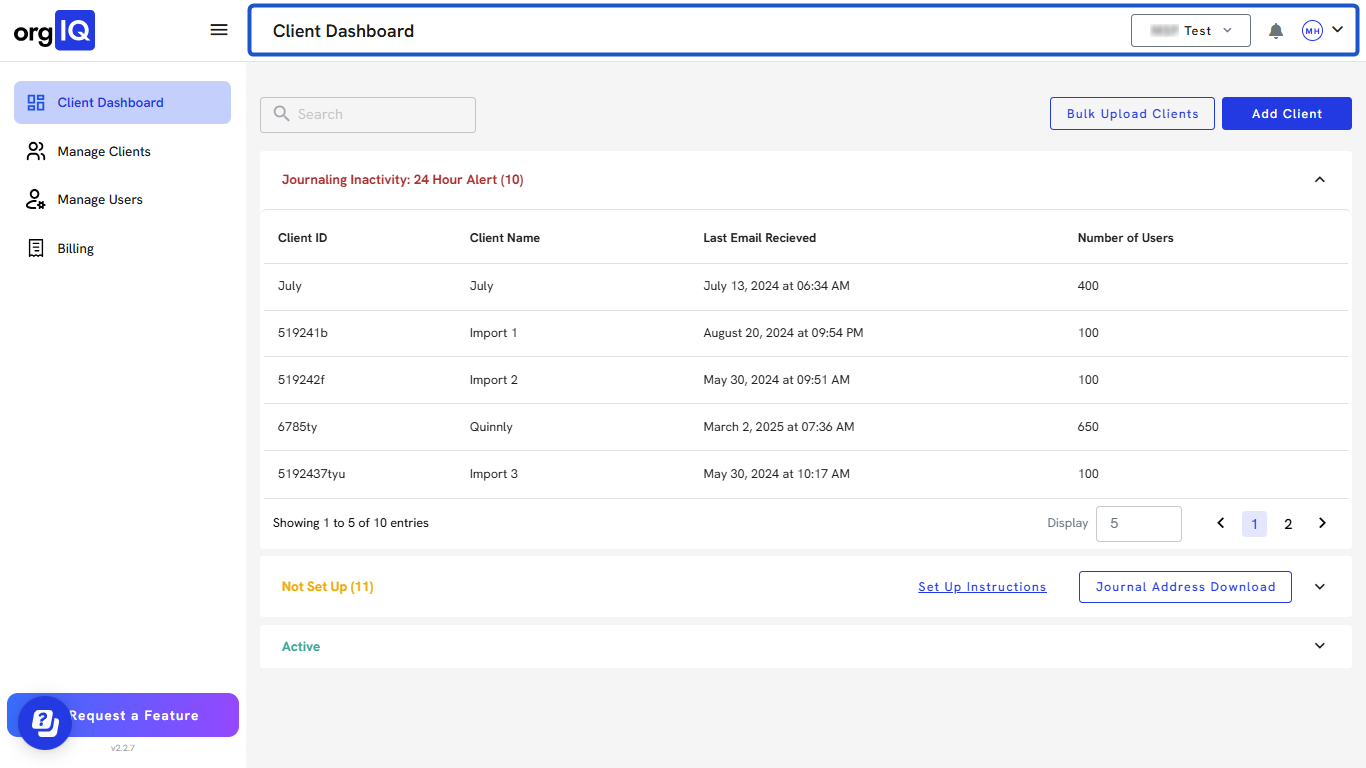The image size is (1366, 768).
Task: Open the user account menu chevron
Action: pos(1338,30)
